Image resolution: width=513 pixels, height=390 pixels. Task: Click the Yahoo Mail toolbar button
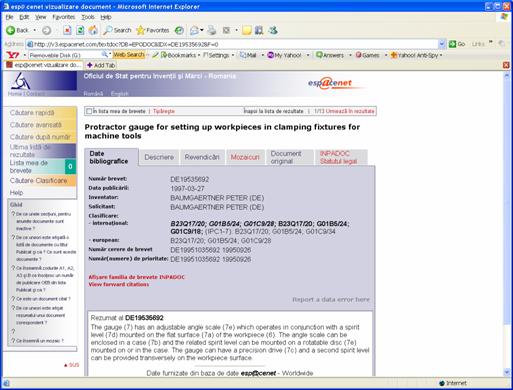[248, 55]
